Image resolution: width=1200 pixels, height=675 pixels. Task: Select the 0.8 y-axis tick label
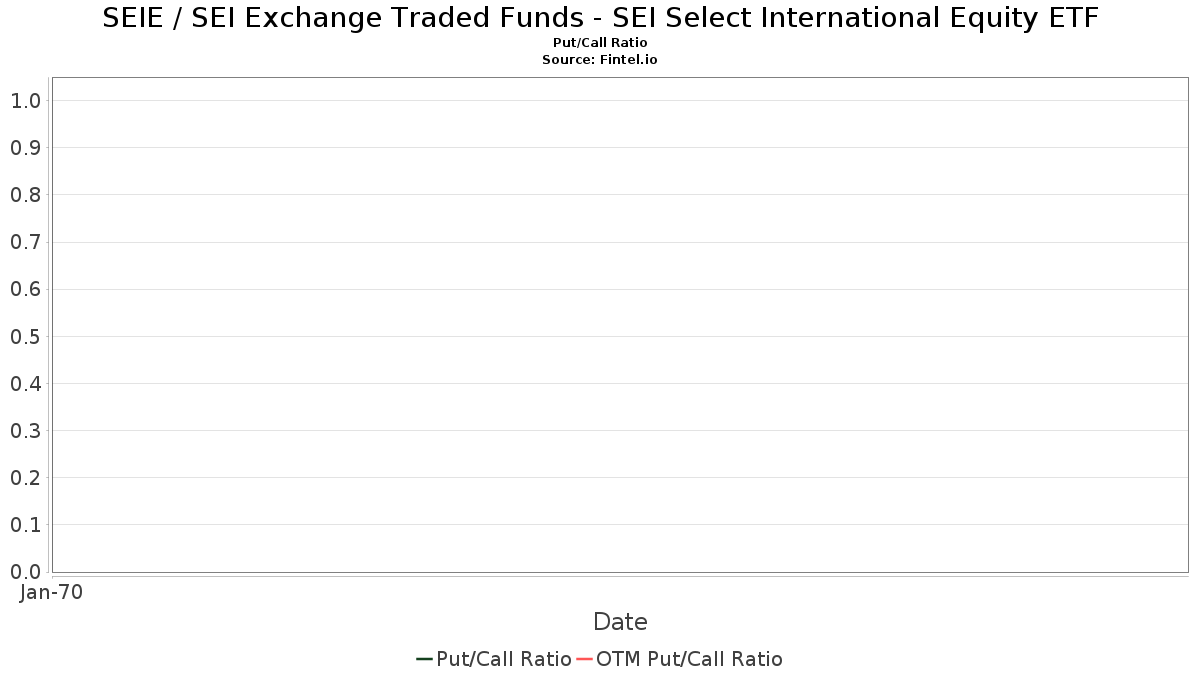[25, 195]
